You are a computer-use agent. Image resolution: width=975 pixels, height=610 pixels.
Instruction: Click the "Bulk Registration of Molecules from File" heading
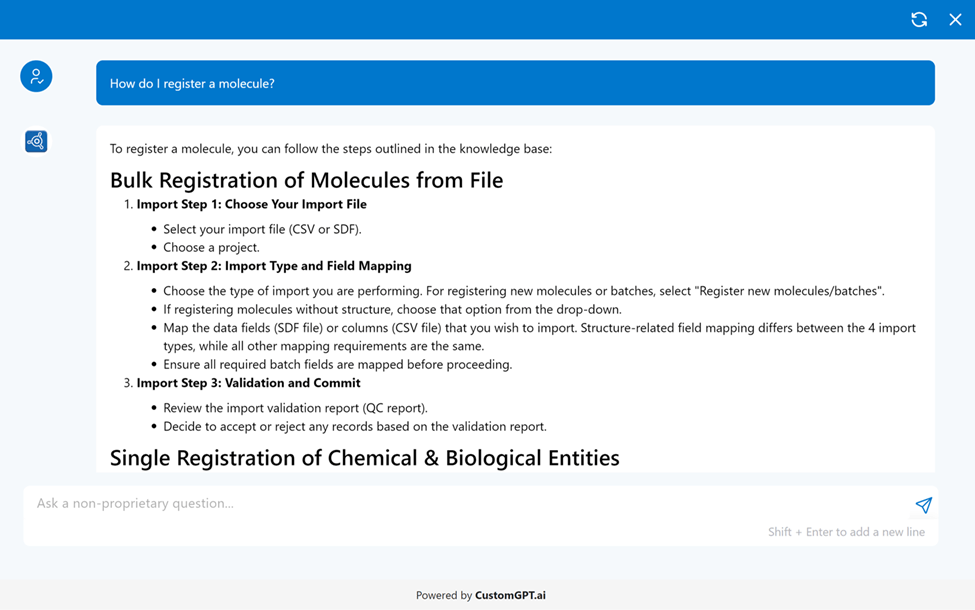coord(306,181)
